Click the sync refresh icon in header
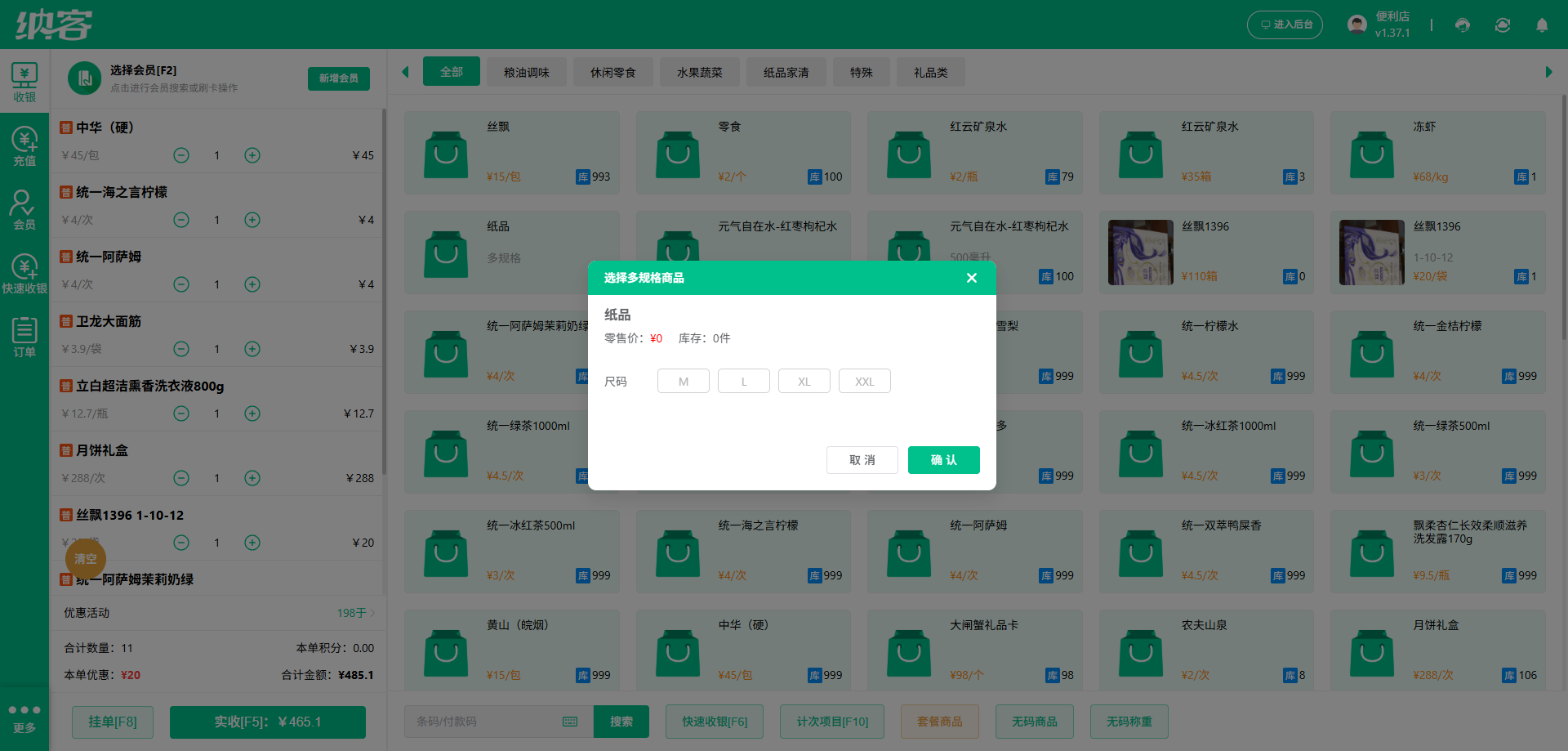Screen dimensions: 1568x751 click(x=1503, y=25)
